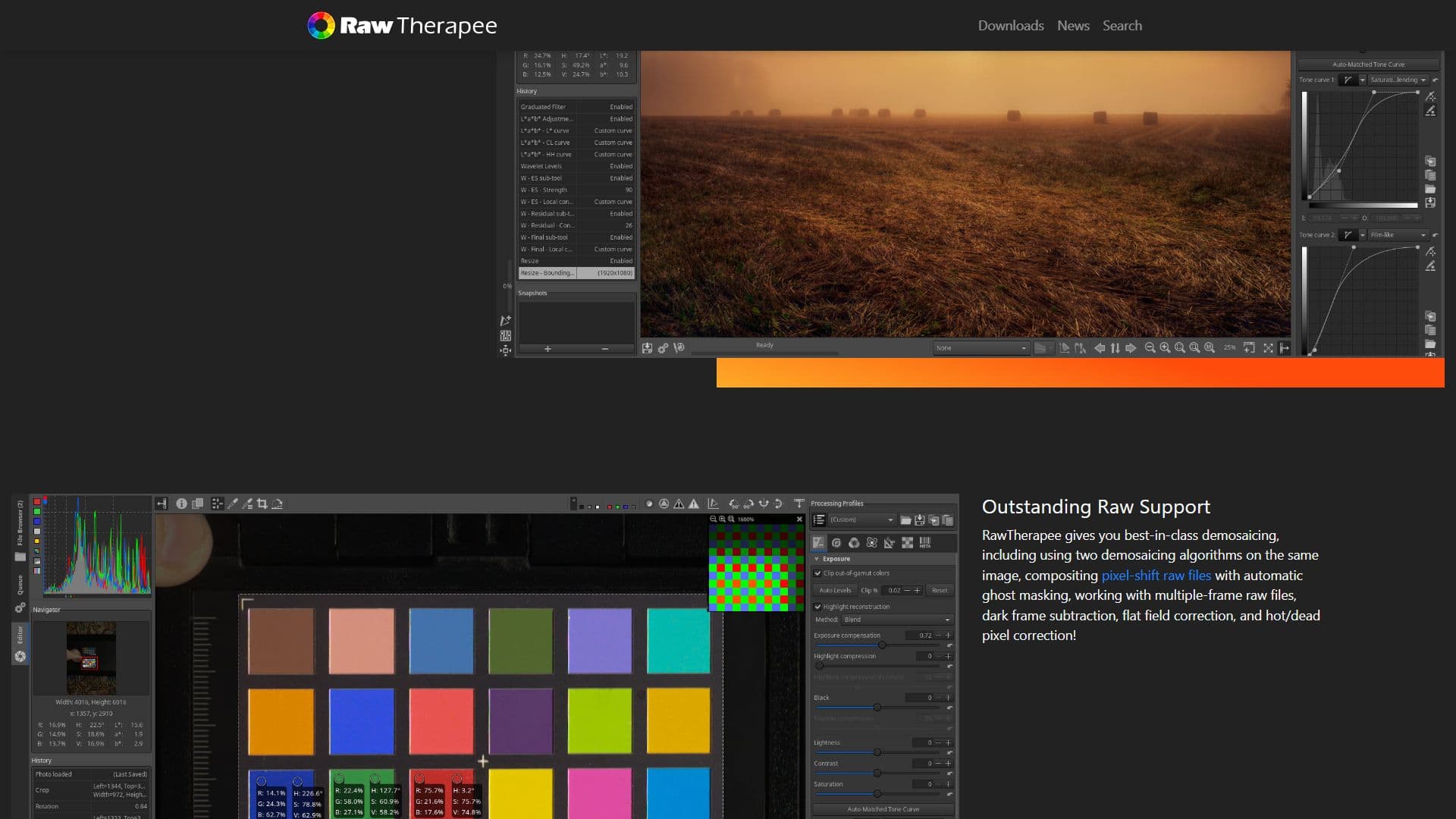Click the RawTherapee logo in the header
The height and width of the screenshot is (819, 1456).
402,25
